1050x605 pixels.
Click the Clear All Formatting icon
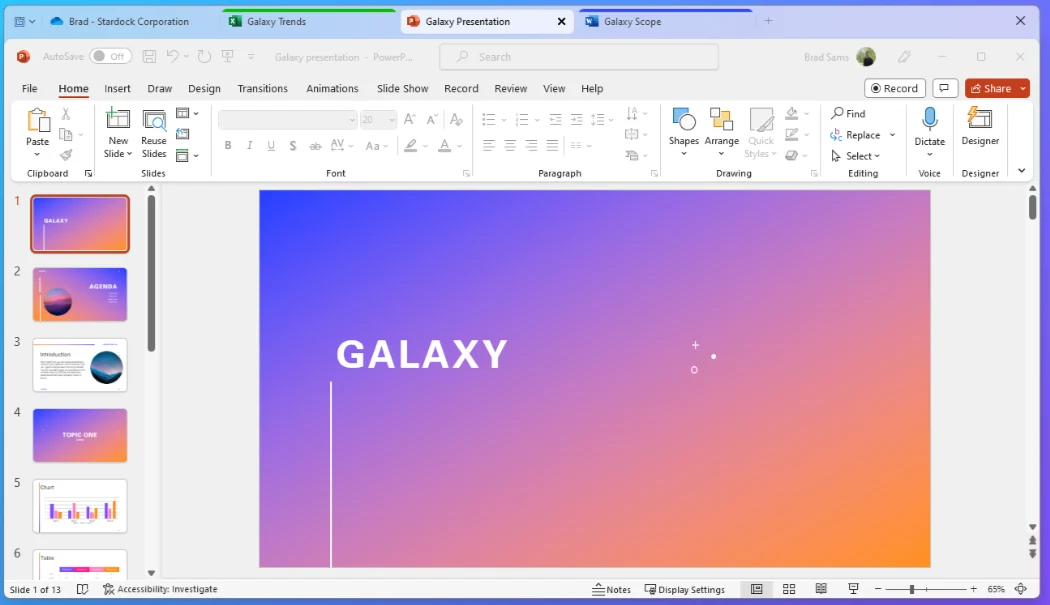pyautogui.click(x=457, y=119)
